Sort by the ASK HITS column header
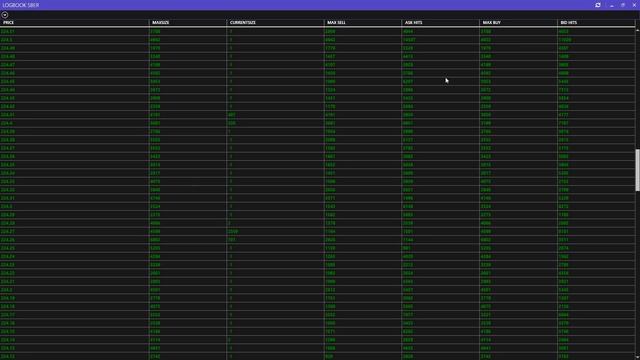 point(413,22)
